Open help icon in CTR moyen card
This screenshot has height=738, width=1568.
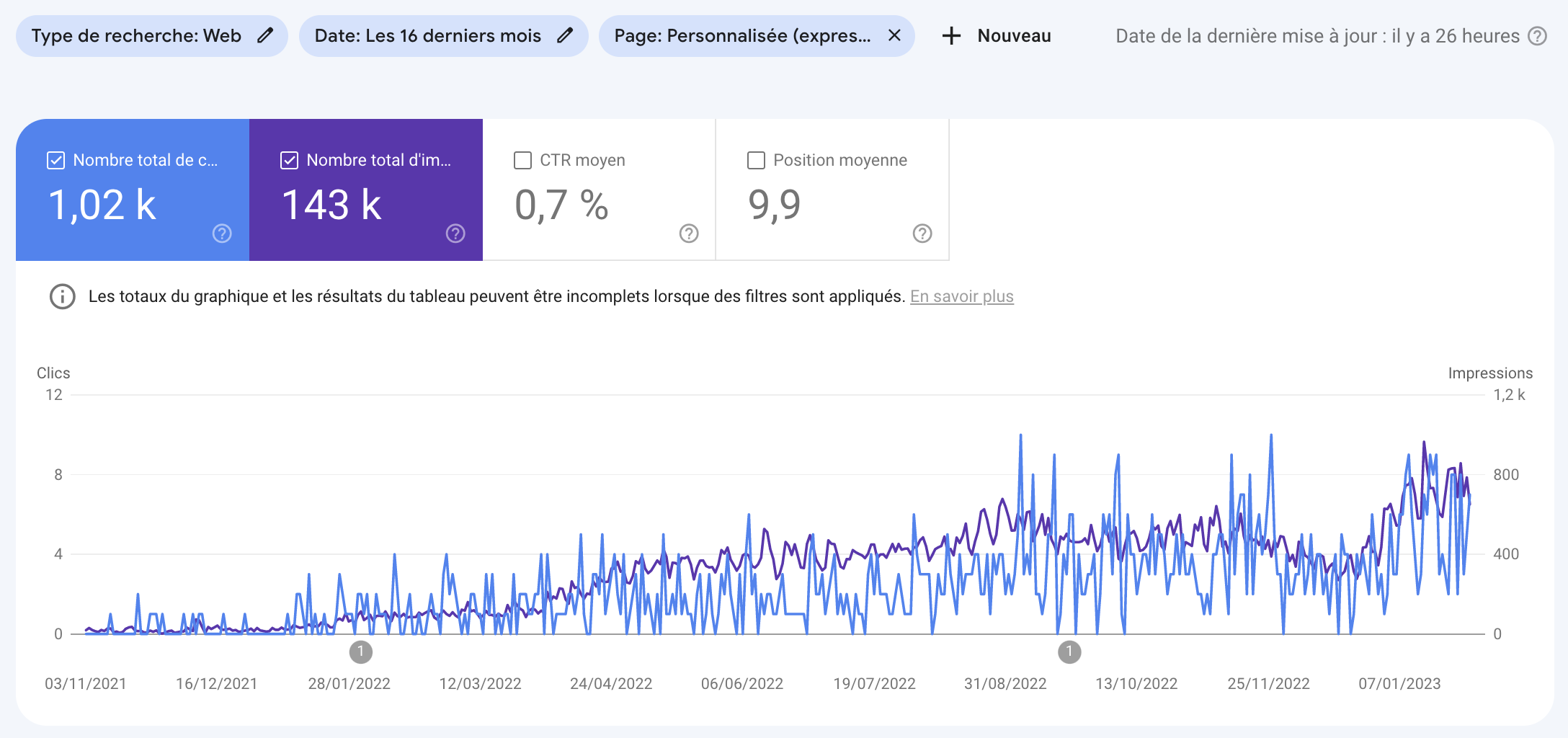pos(689,234)
